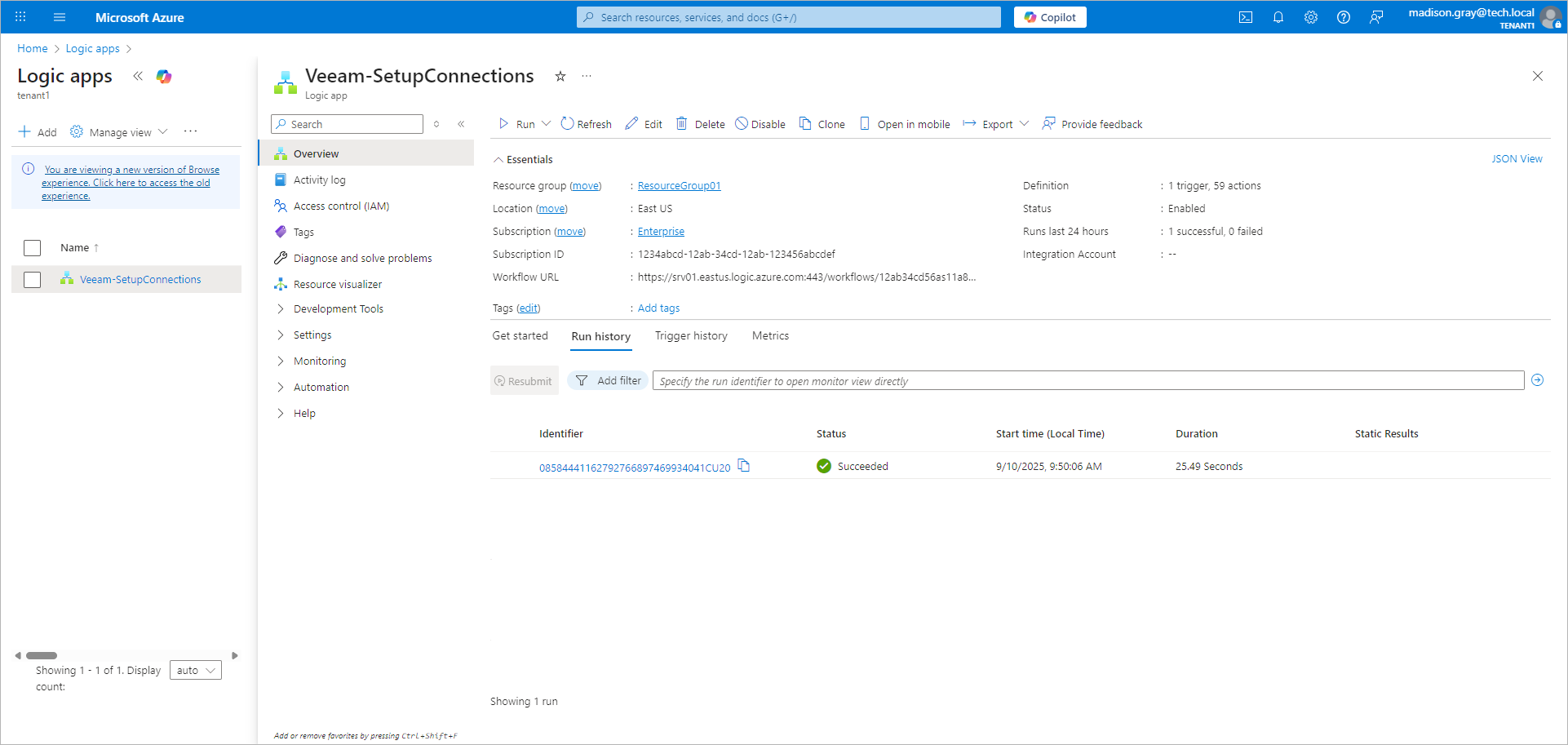The height and width of the screenshot is (745, 1568).
Task: Toggle the select-all checkbox by Name
Action: pyautogui.click(x=33, y=248)
